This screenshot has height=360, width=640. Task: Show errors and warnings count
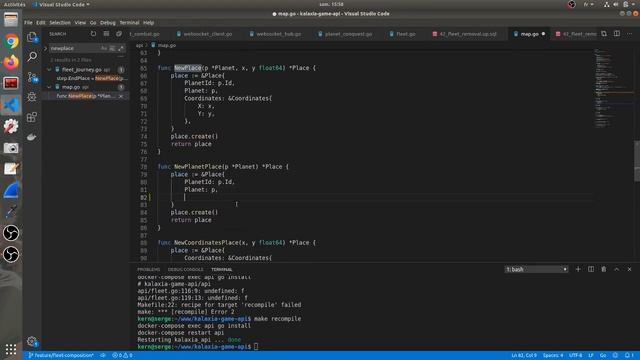pos(122,356)
